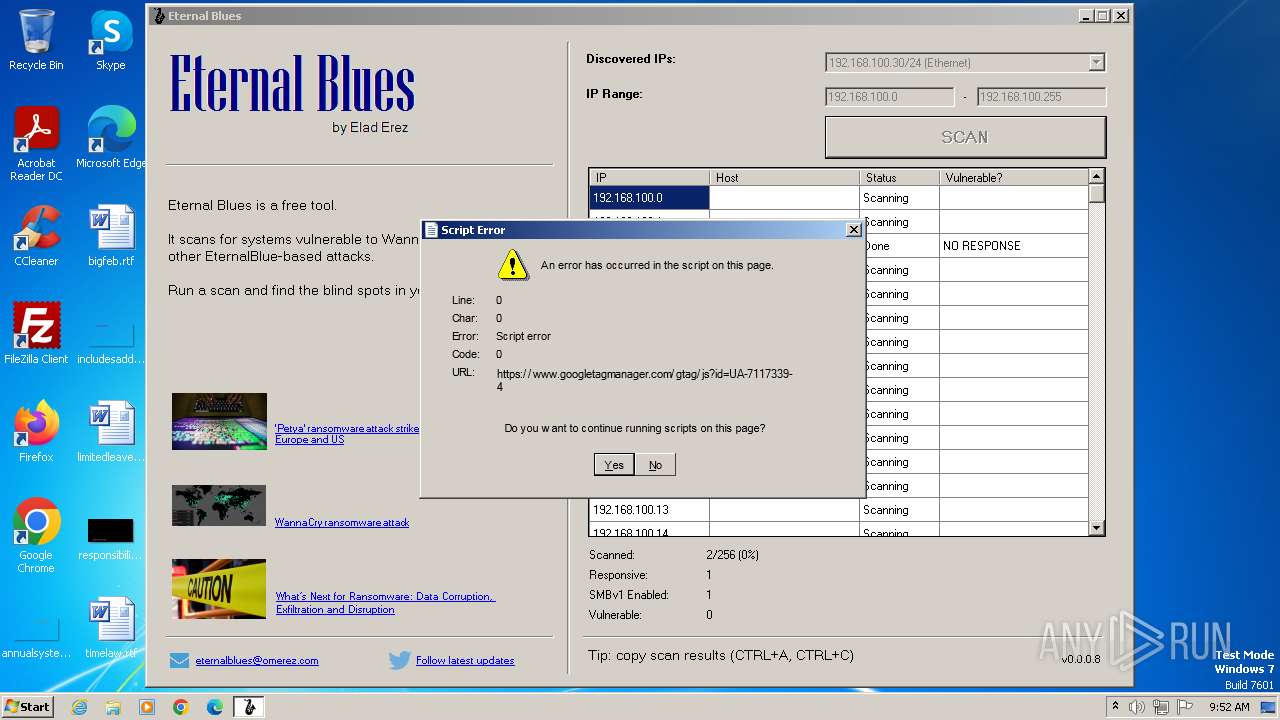Click the network tray icon
The height and width of the screenshot is (720, 1280).
[1161, 707]
